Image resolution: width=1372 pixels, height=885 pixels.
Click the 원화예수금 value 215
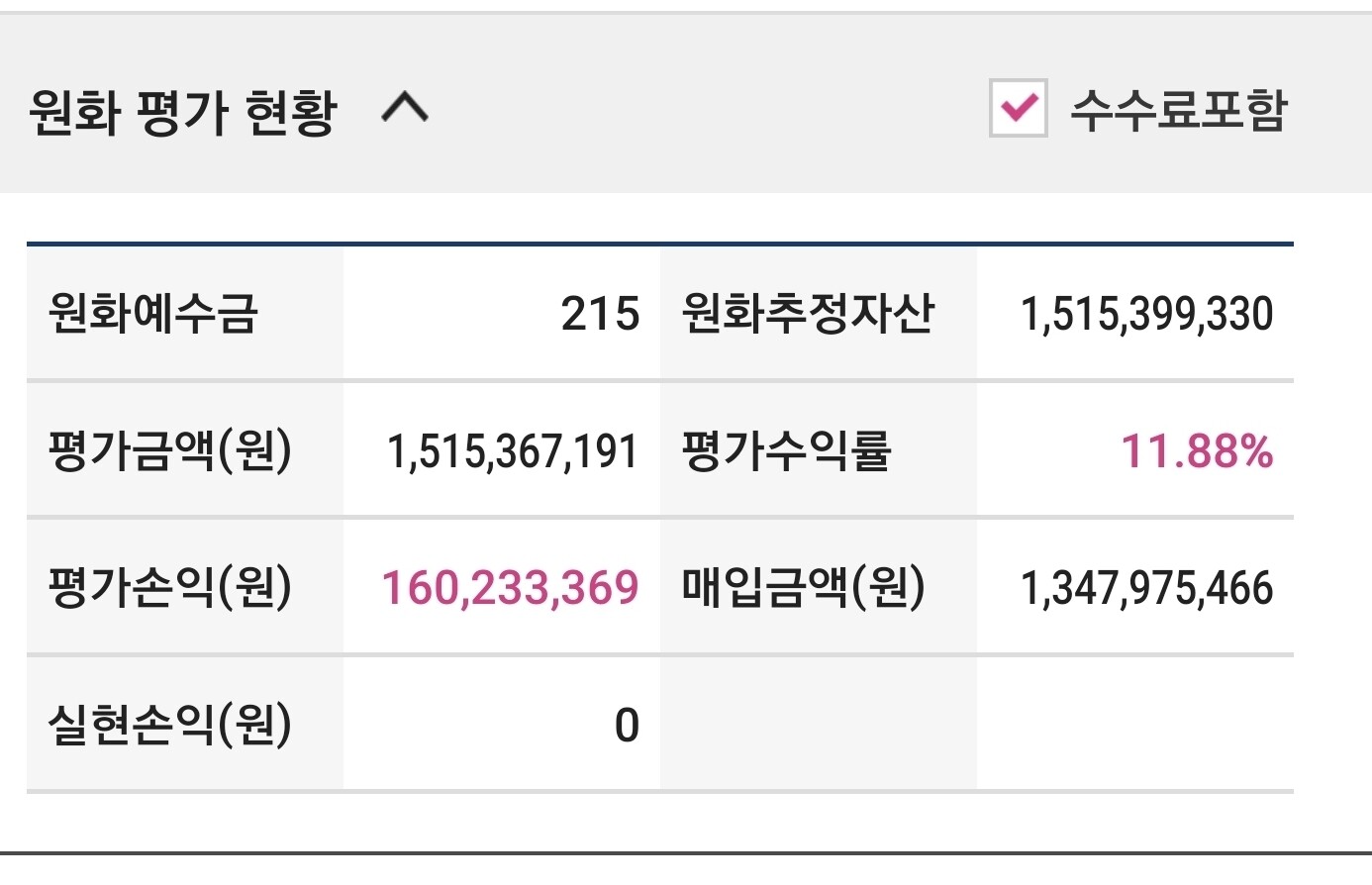pyautogui.click(x=600, y=314)
